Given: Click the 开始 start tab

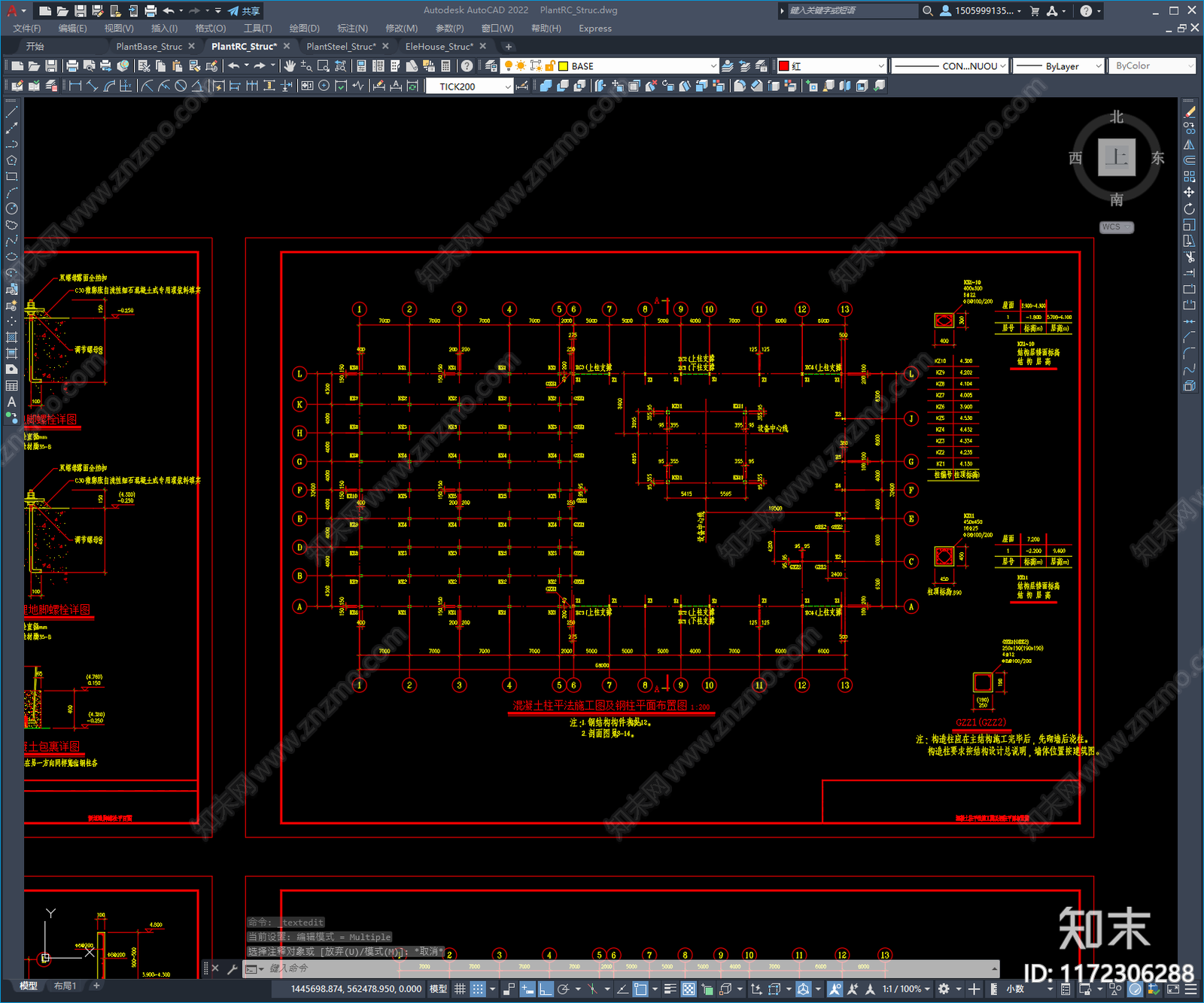Looking at the screenshot, I should (x=35, y=47).
